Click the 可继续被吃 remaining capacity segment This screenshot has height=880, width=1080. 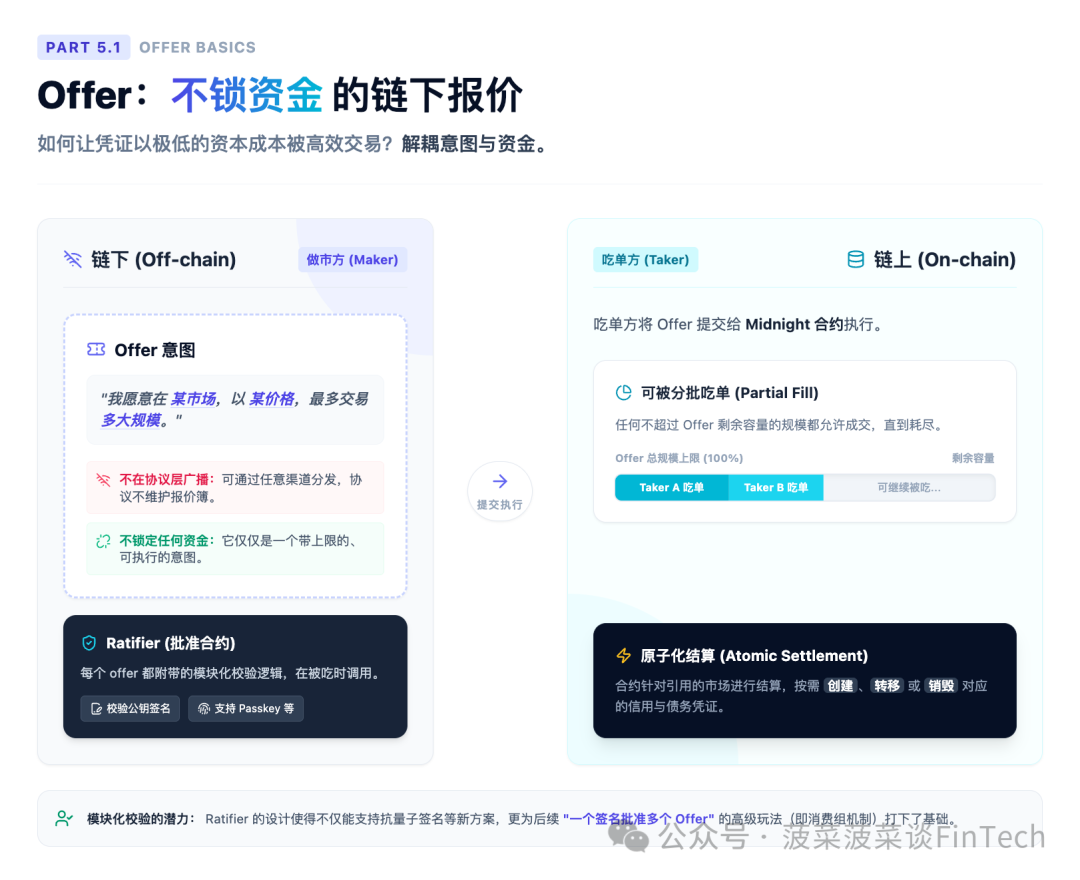909,488
